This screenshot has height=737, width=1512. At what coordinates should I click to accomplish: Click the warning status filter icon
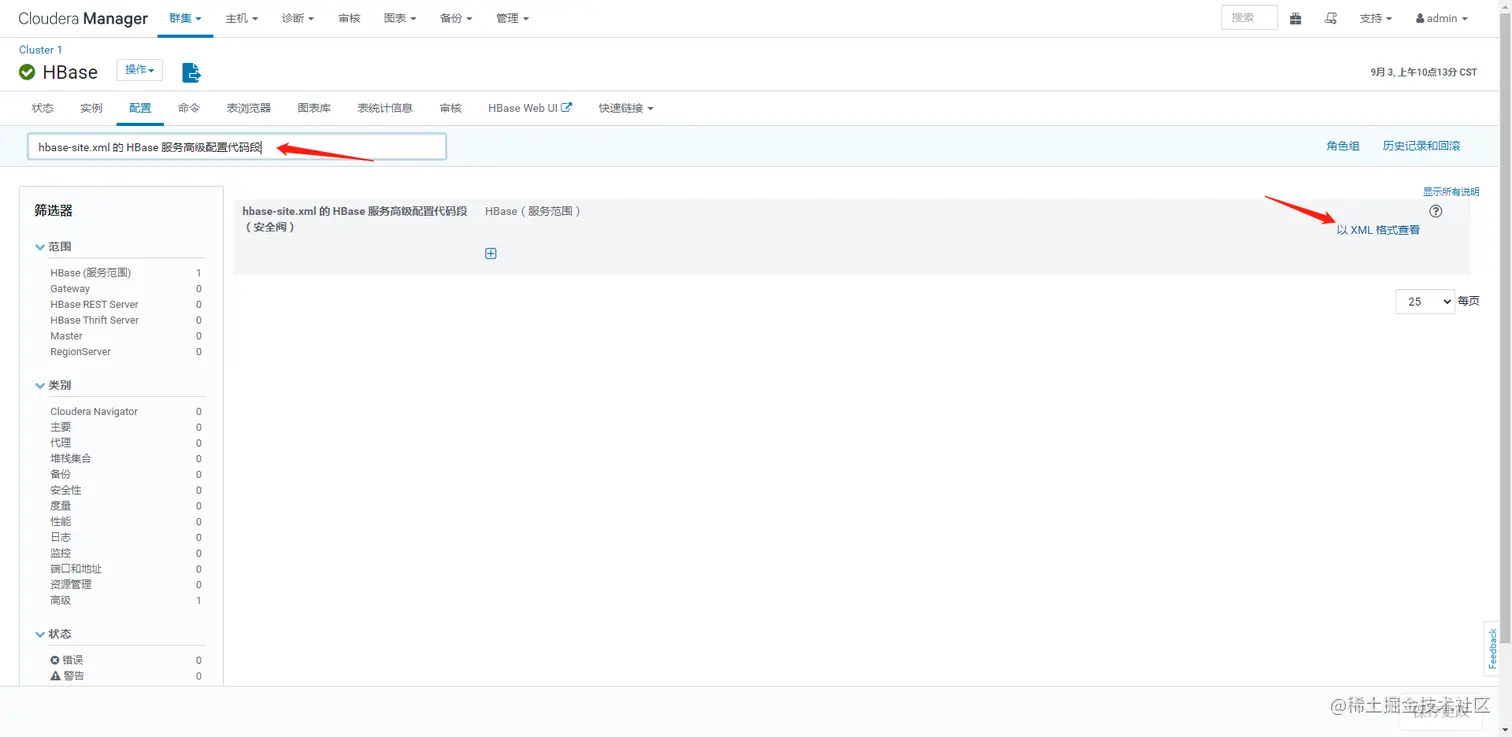click(x=55, y=676)
